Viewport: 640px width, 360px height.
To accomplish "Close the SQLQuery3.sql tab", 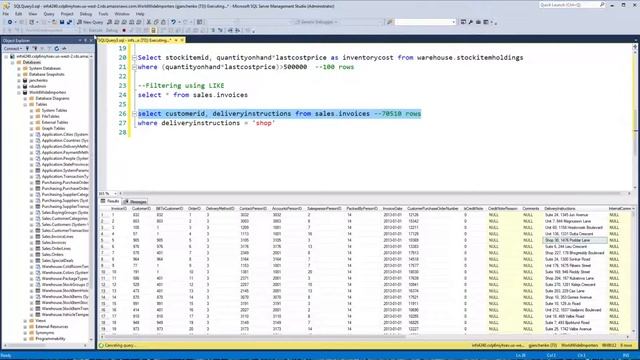I will 182,40.
